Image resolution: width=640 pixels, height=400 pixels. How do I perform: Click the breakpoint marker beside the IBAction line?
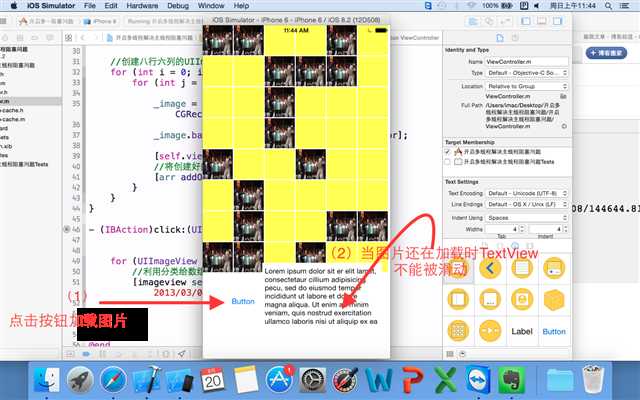point(67,229)
